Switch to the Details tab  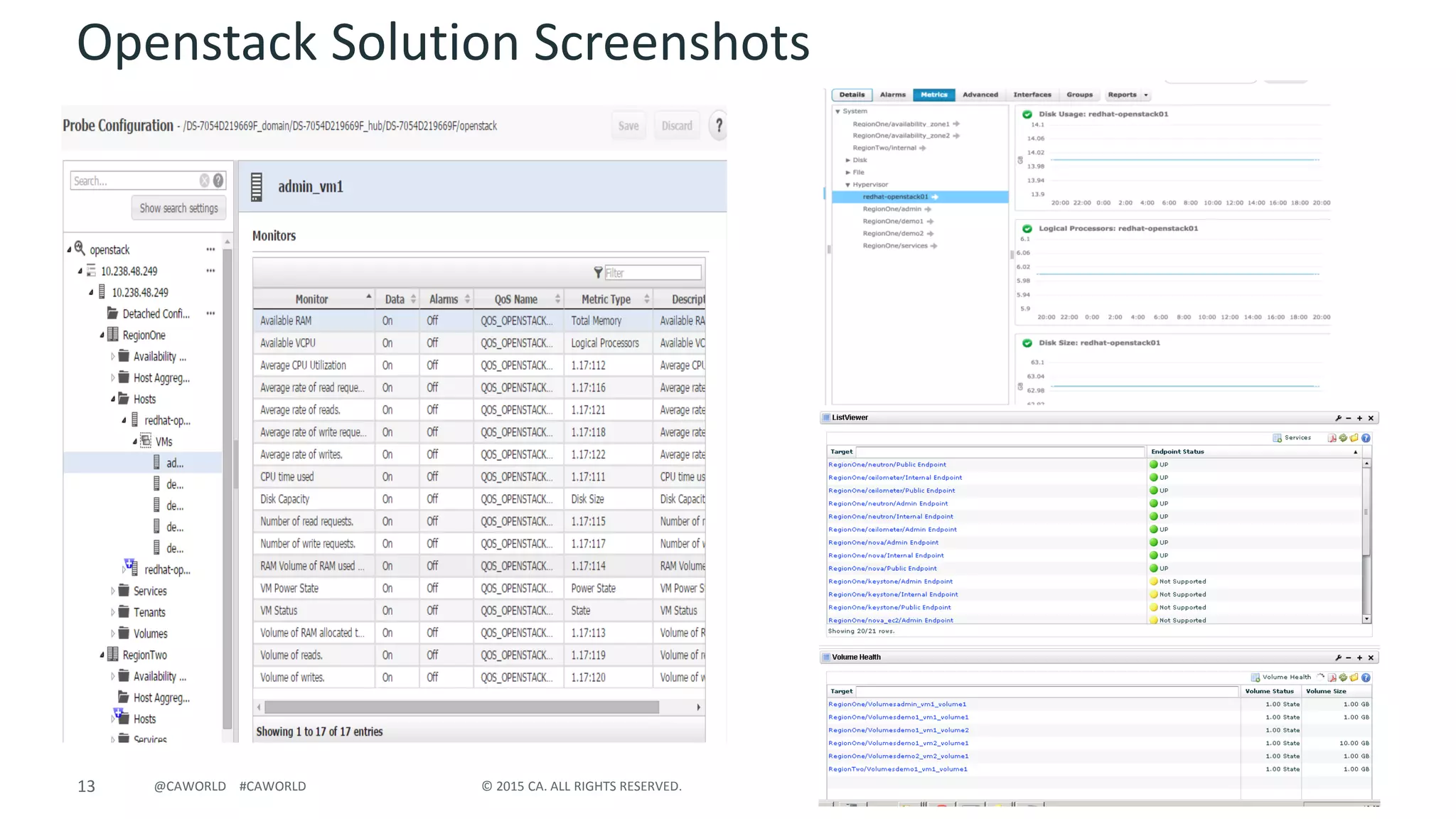pos(852,95)
